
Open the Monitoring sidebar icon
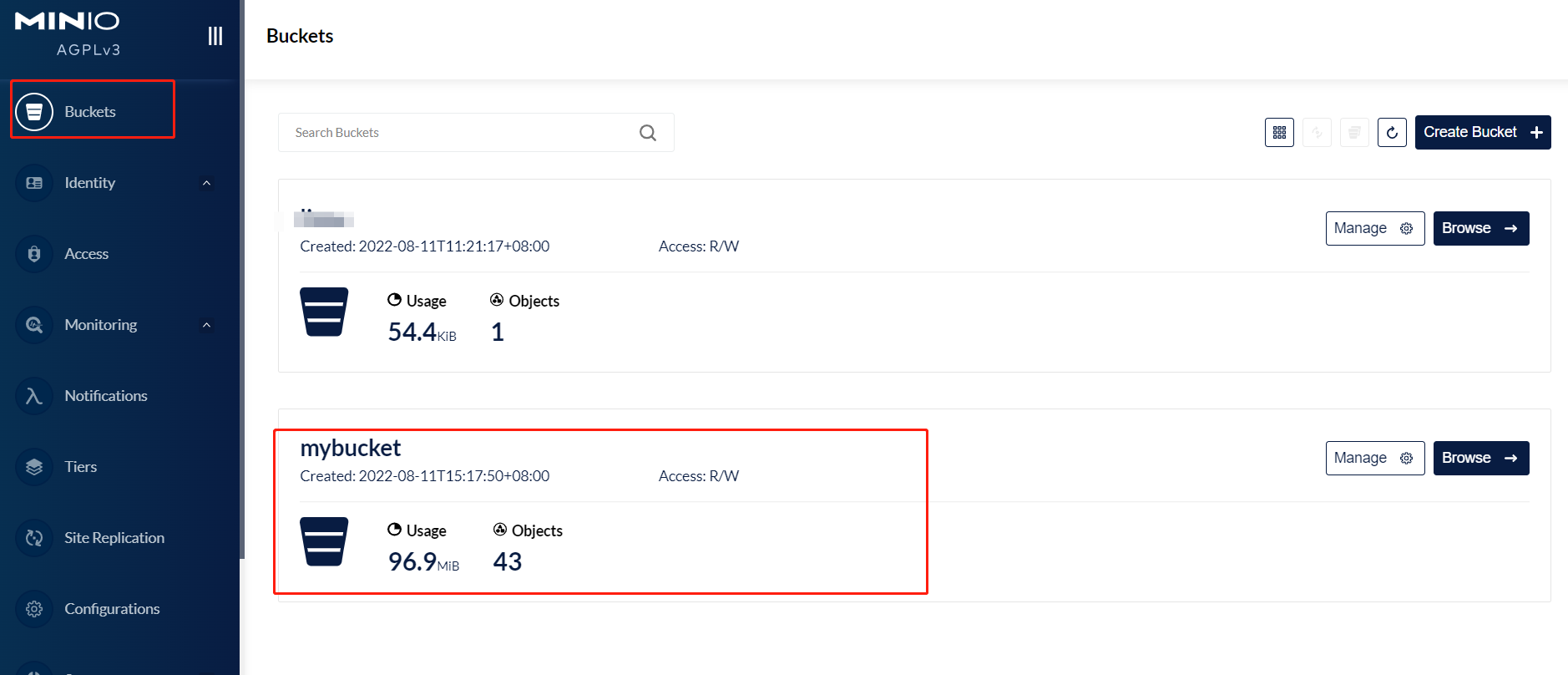coord(34,325)
